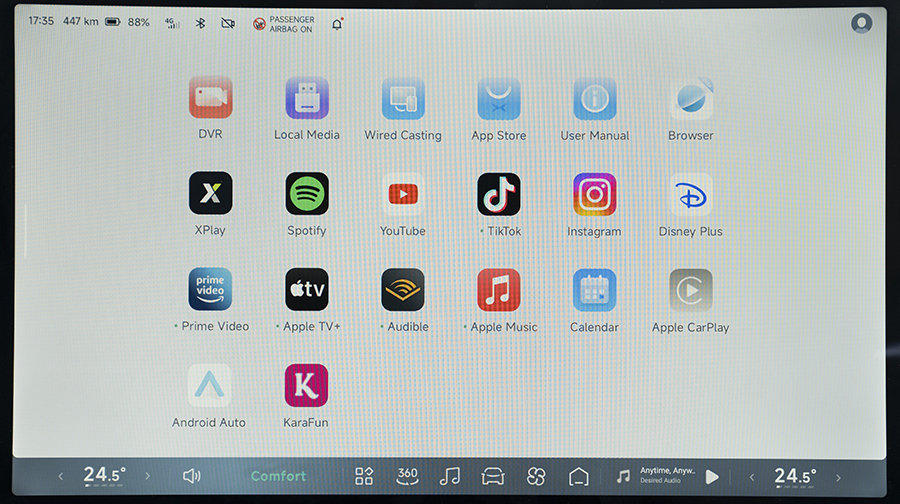Start Apple CarPlay
The height and width of the screenshot is (504, 900).
tap(690, 290)
